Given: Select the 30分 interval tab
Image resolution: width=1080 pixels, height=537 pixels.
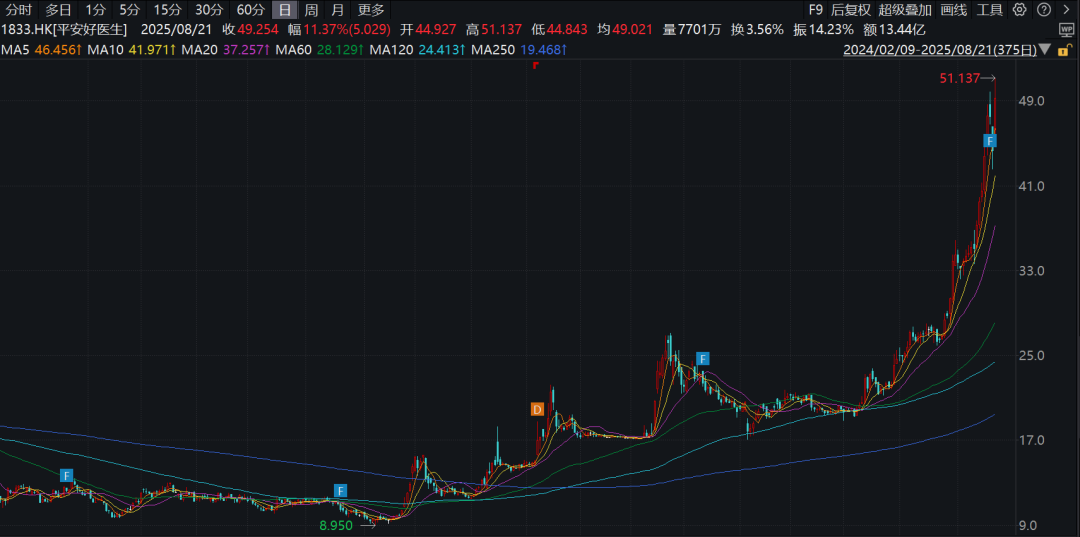Looking at the screenshot, I should (x=209, y=10).
